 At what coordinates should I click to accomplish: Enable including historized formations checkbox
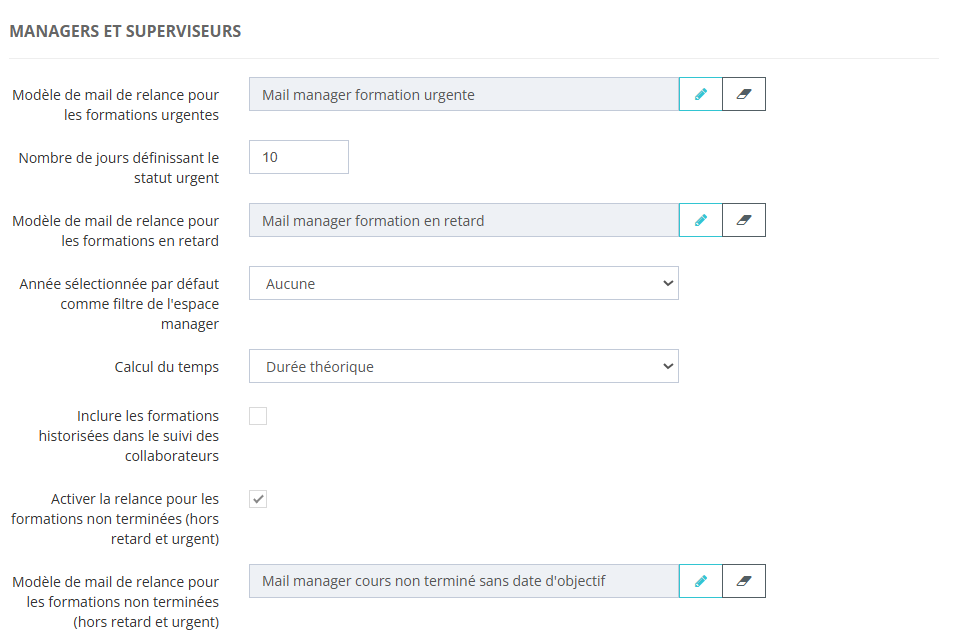click(x=258, y=416)
